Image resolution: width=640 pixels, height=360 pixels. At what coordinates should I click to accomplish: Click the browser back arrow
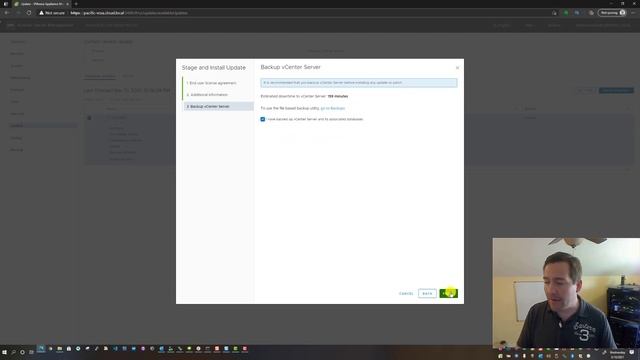click(x=7, y=13)
